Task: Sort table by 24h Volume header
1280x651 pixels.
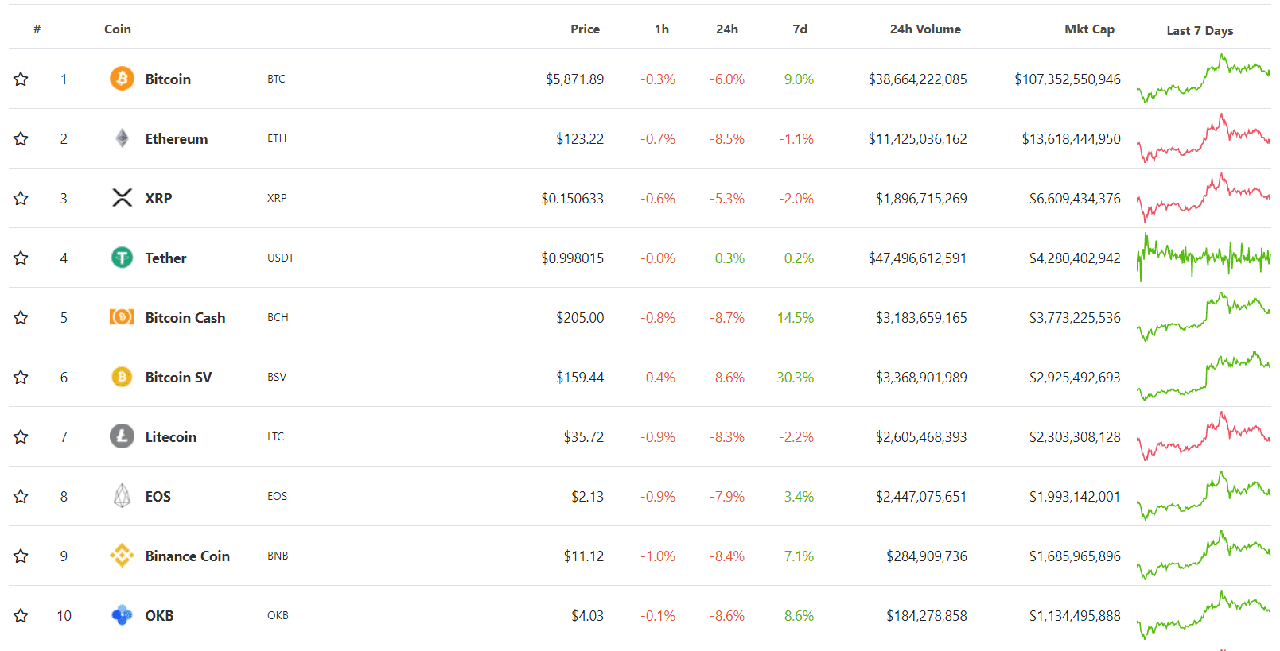Action: pyautogui.click(x=925, y=29)
